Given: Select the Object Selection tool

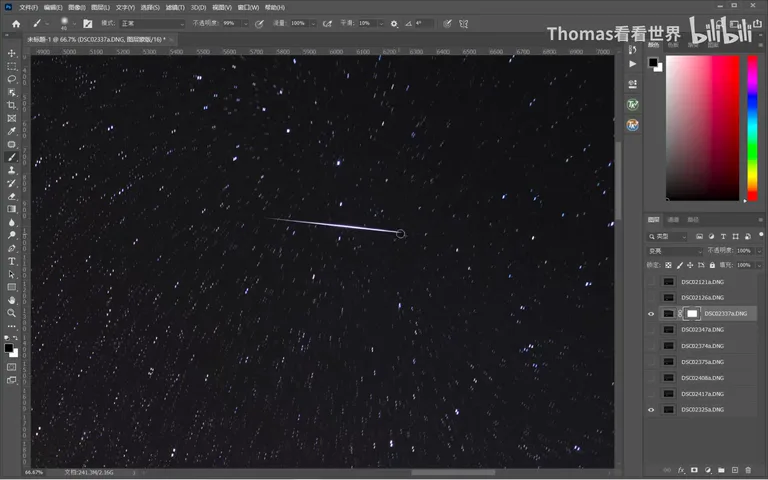Looking at the screenshot, I should click(12, 92).
